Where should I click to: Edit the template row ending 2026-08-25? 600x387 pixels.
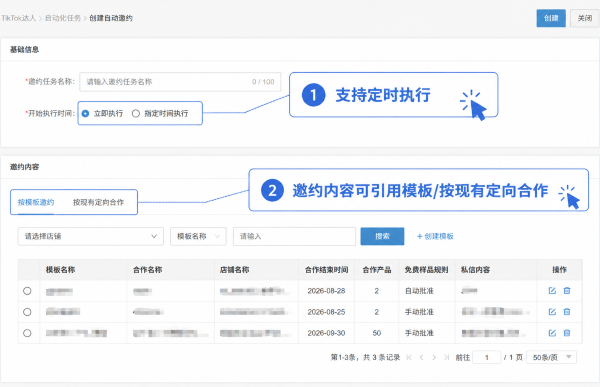(552, 312)
